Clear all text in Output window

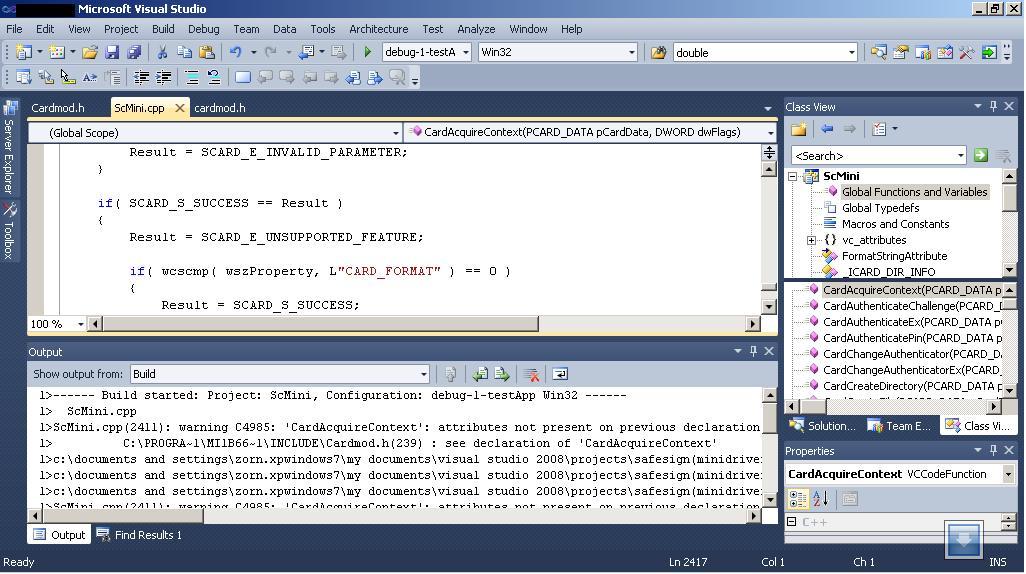[531, 374]
